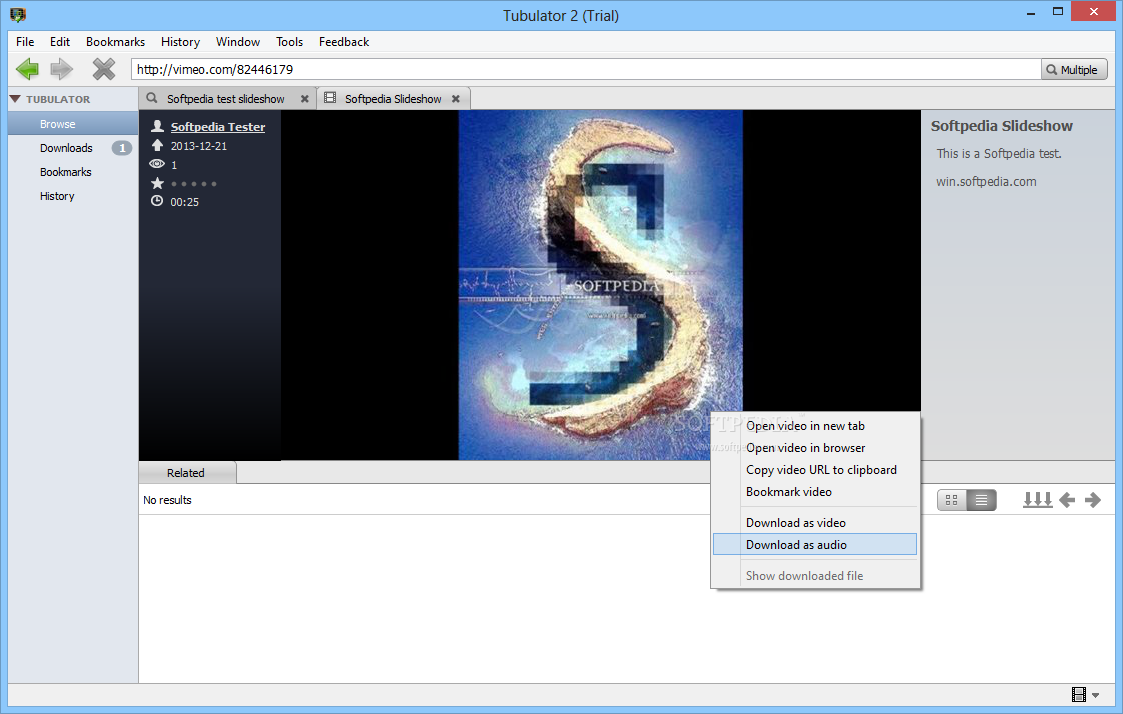
Task: Click the Multiple search button
Action: [1074, 69]
